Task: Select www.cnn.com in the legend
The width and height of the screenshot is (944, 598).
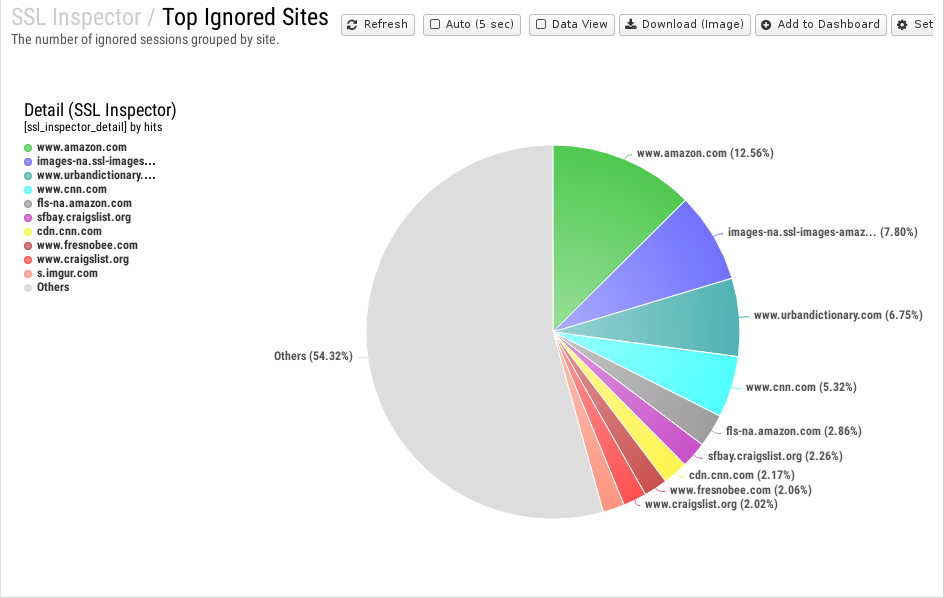Action: 72,189
